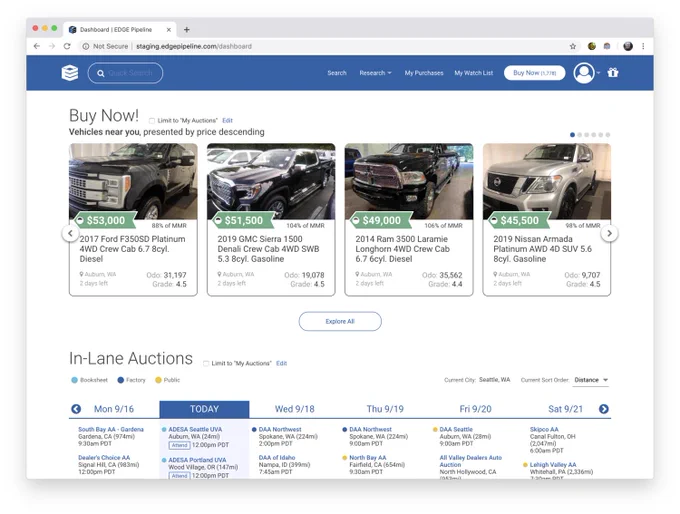Open the 2017 Ford F350SD Platinum photo

click(133, 181)
